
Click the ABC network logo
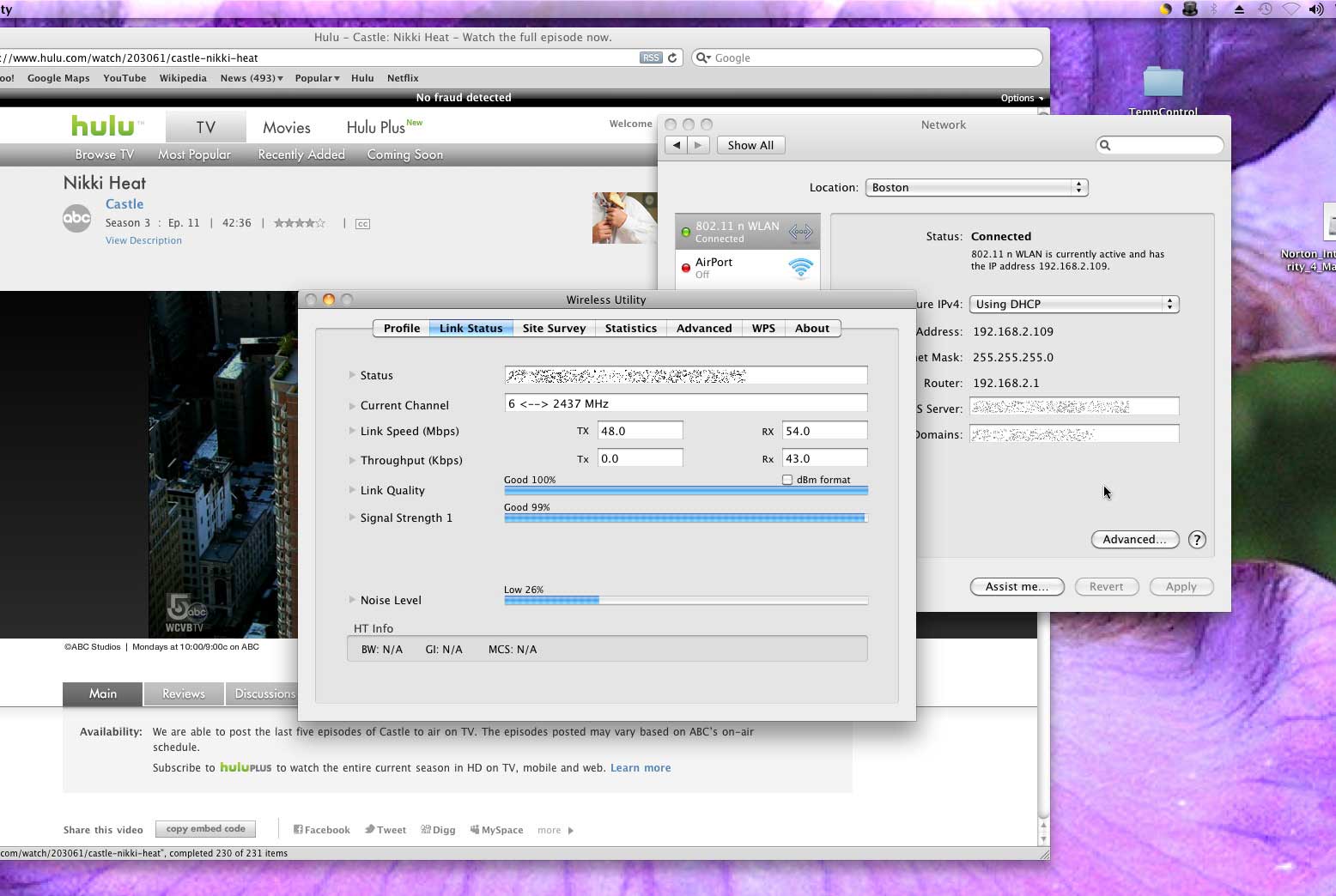(x=76, y=218)
